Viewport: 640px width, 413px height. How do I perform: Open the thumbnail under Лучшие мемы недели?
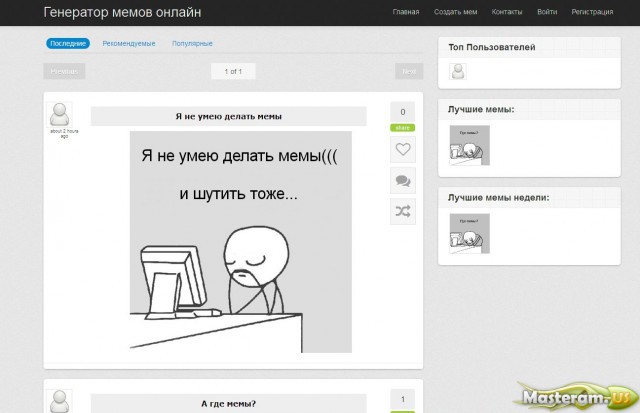click(469, 233)
